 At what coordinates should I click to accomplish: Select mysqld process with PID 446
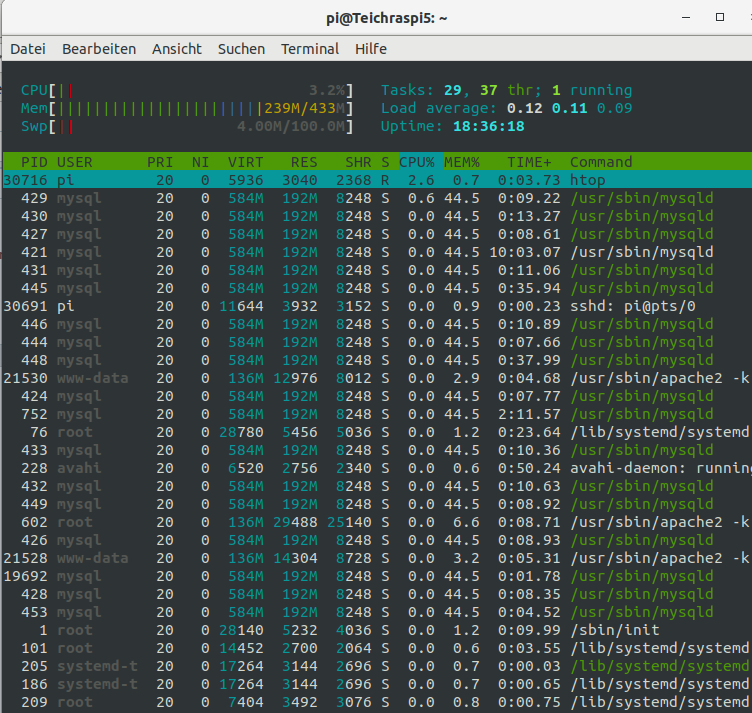pos(377,324)
